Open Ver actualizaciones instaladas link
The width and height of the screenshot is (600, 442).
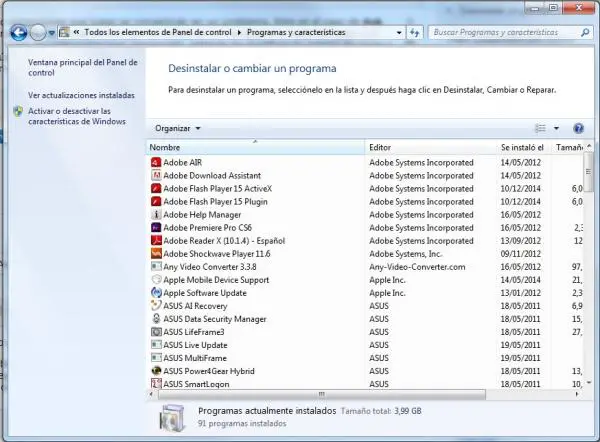pos(81,95)
